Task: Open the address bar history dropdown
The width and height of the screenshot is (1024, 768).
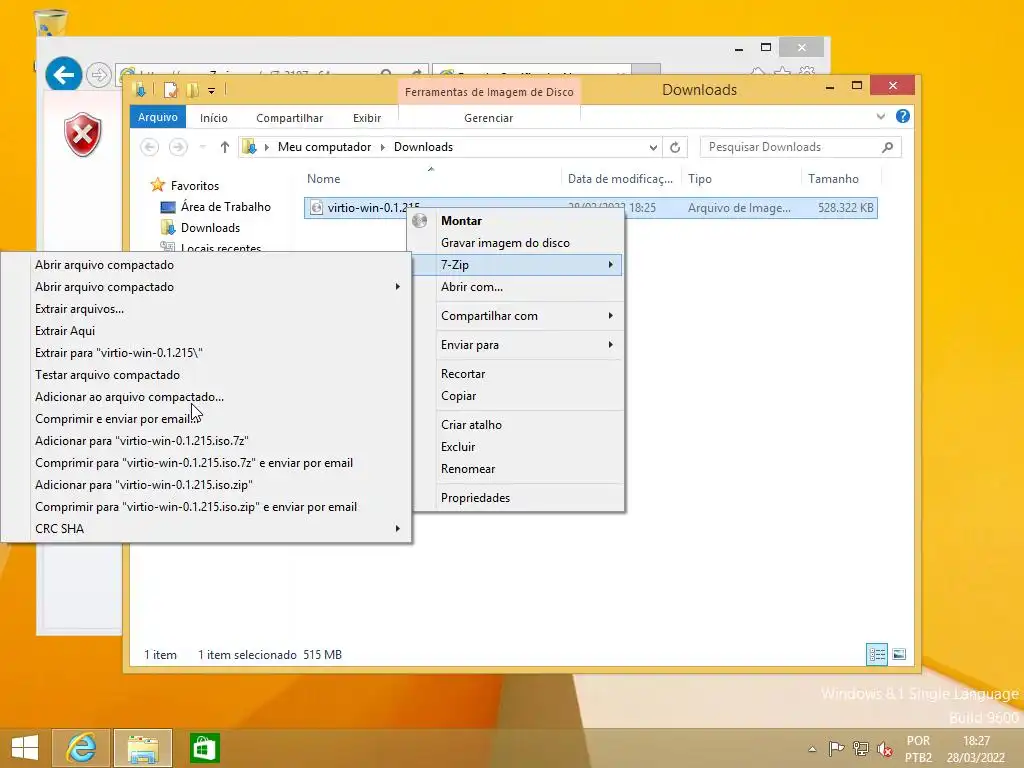Action: (x=653, y=147)
